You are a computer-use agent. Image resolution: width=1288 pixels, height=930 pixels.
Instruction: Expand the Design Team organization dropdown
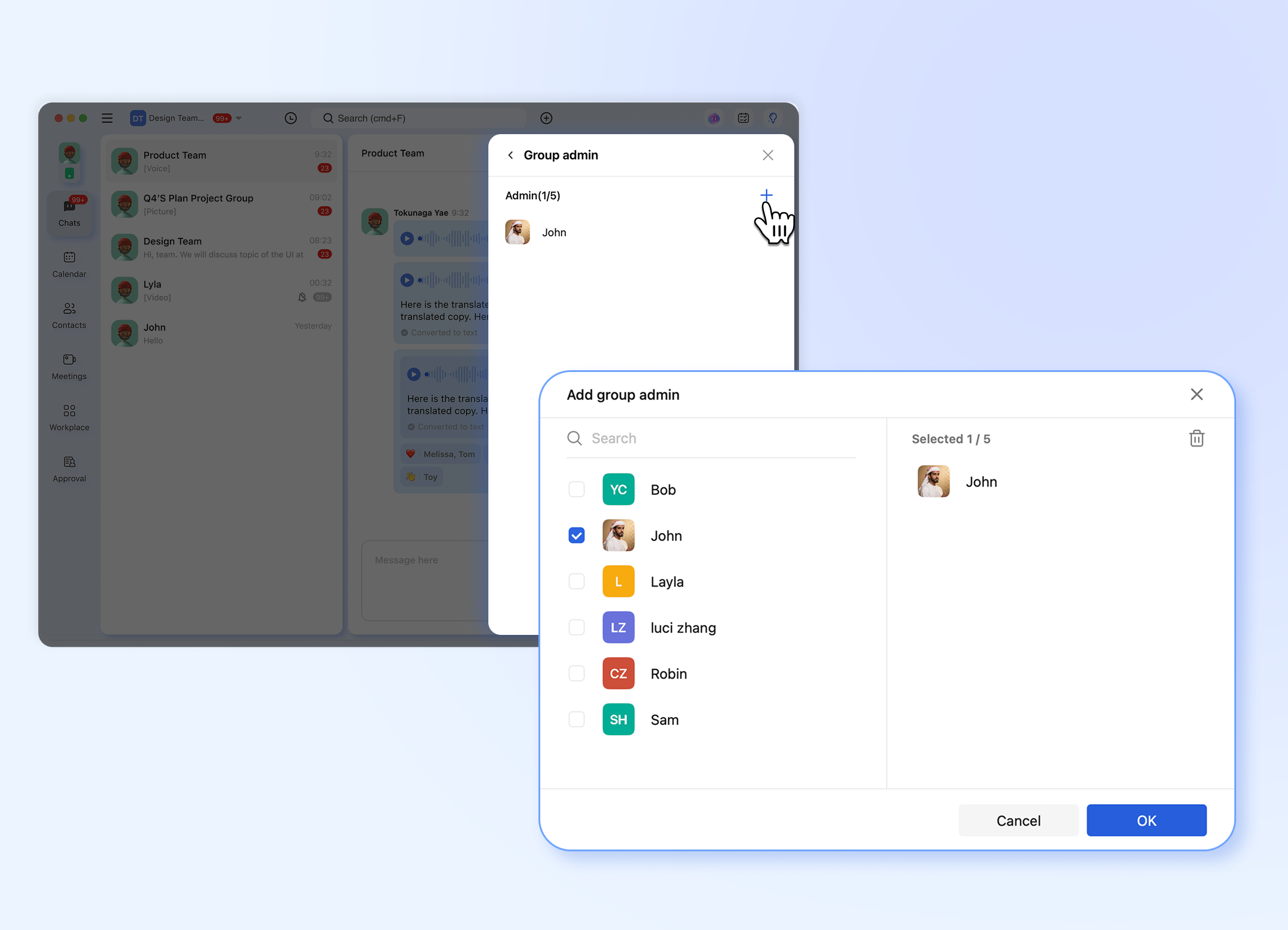click(239, 118)
